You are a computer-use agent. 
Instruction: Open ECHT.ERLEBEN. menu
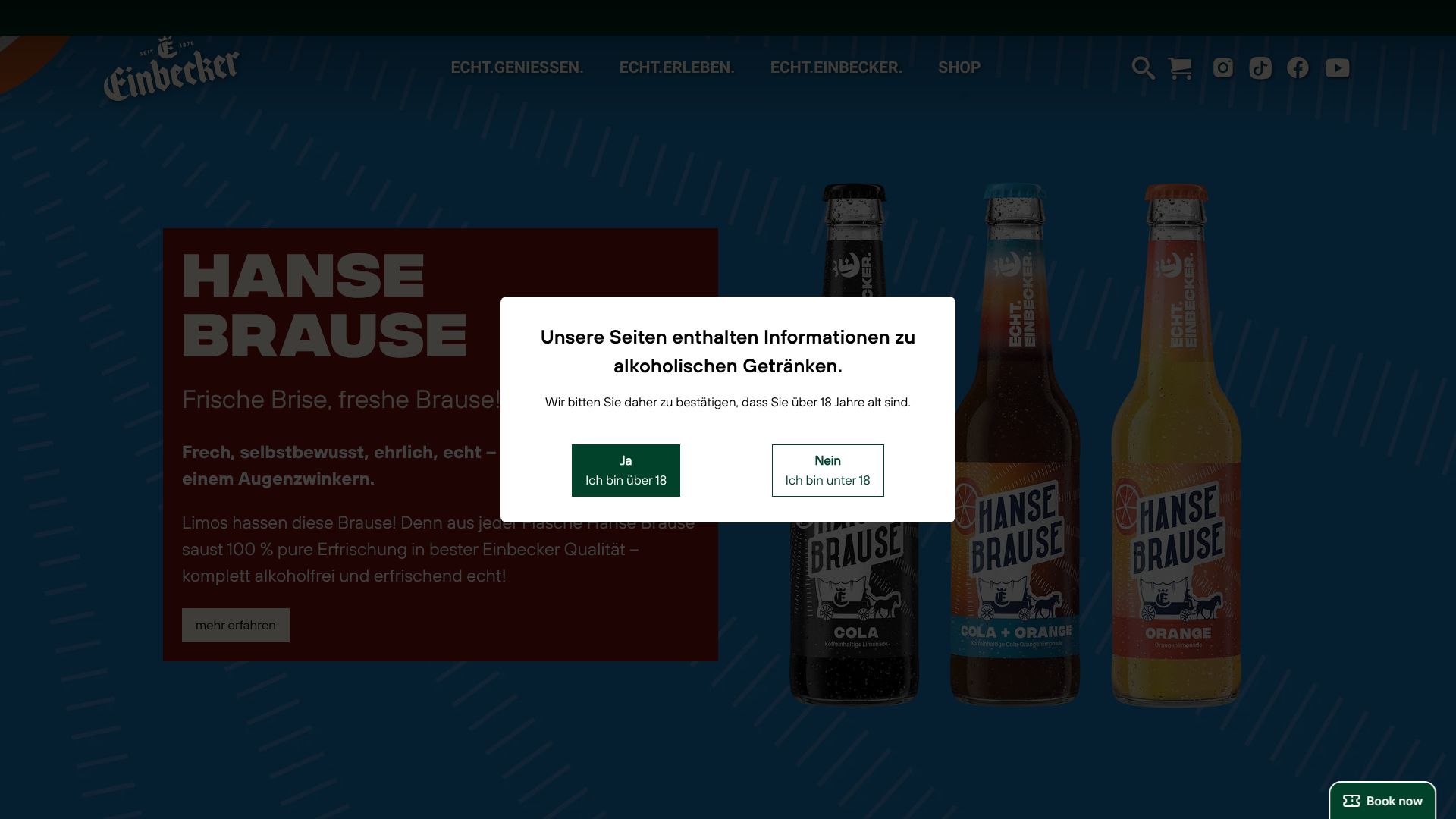[x=676, y=67]
